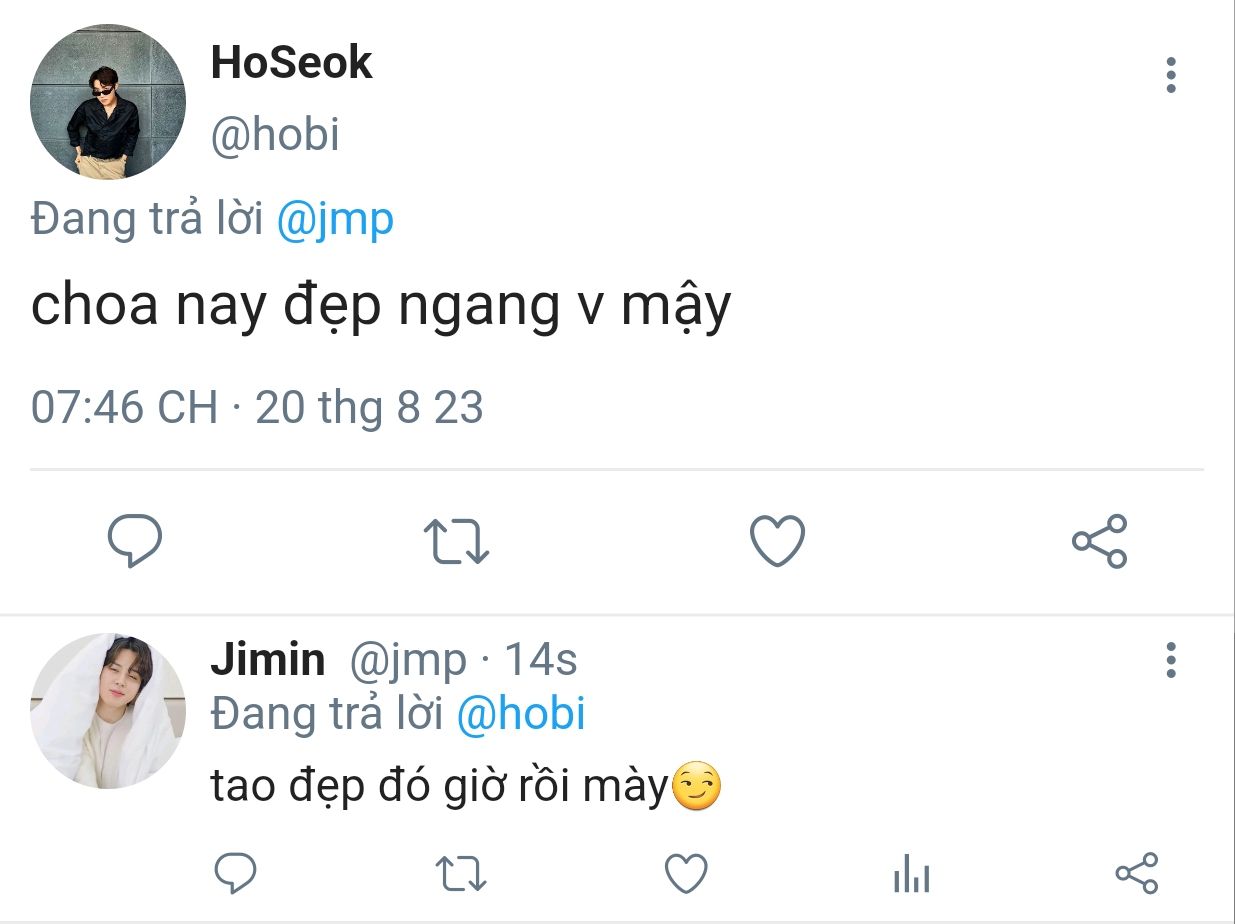
Task: Retweet HoSeok's main tweet
Action: [457, 541]
